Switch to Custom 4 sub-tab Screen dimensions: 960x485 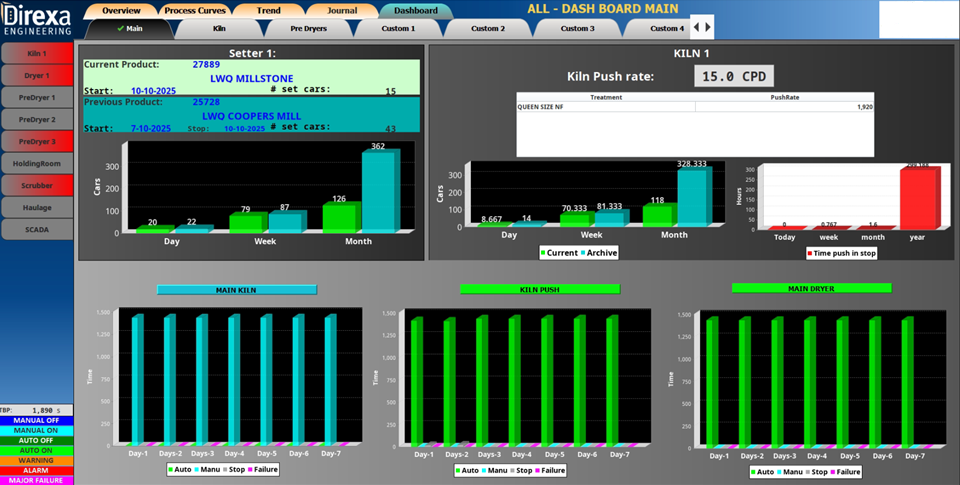661,28
